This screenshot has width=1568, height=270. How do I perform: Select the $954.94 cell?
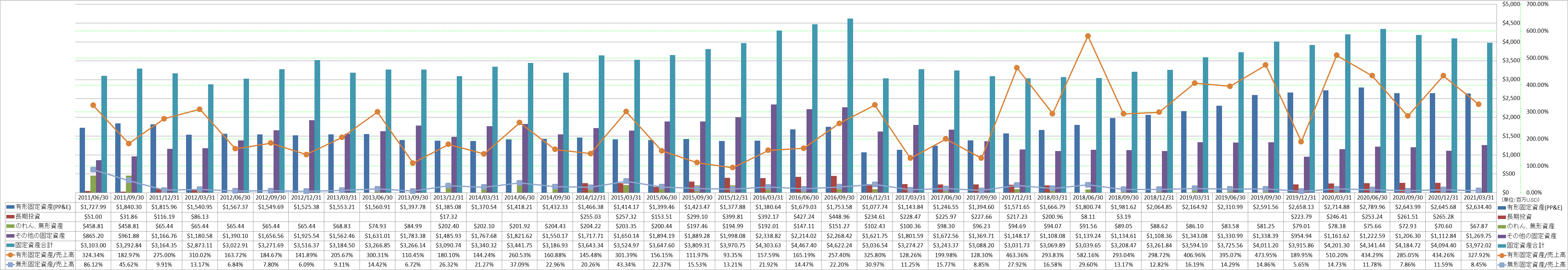1301,236
